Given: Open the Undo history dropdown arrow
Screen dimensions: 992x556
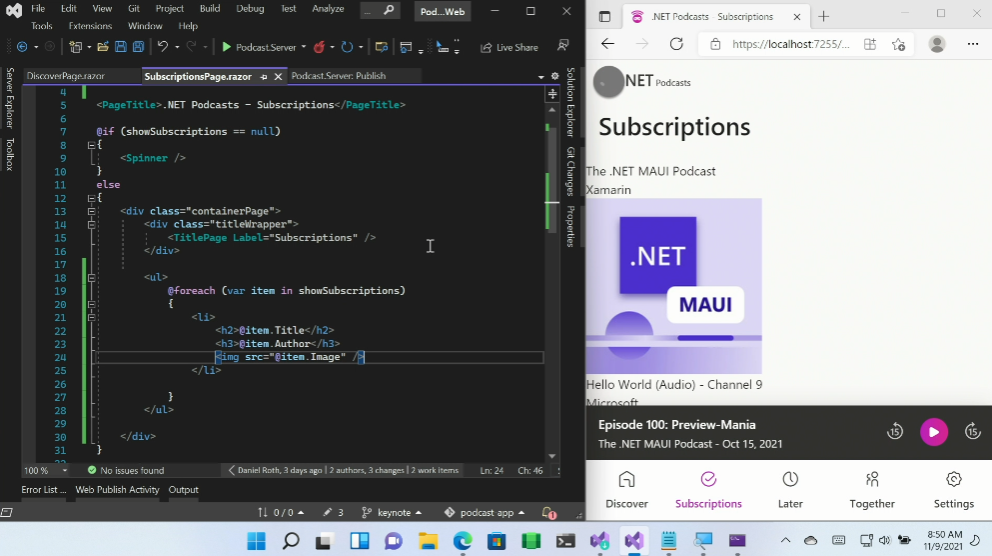Looking at the screenshot, I should [x=177, y=47].
